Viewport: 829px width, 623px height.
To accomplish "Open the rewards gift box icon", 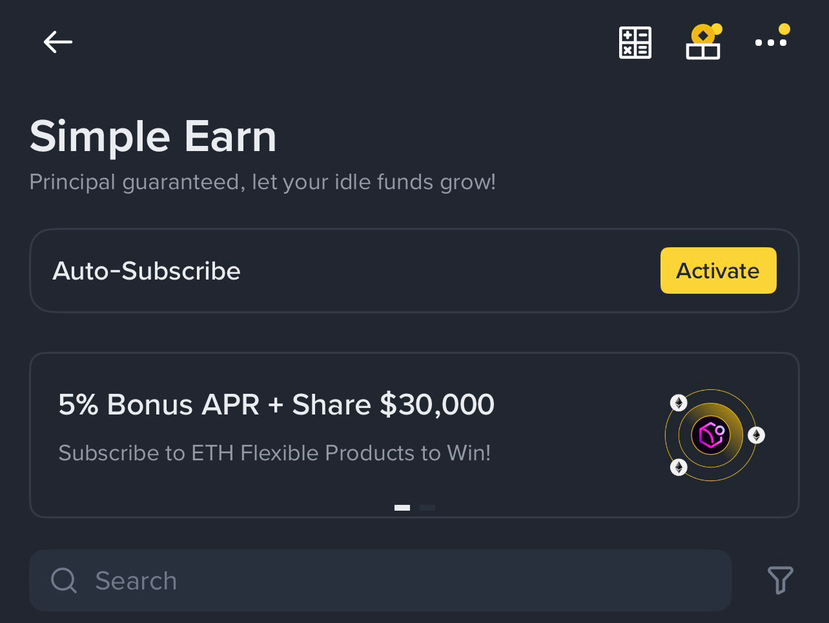I will 703,43.
